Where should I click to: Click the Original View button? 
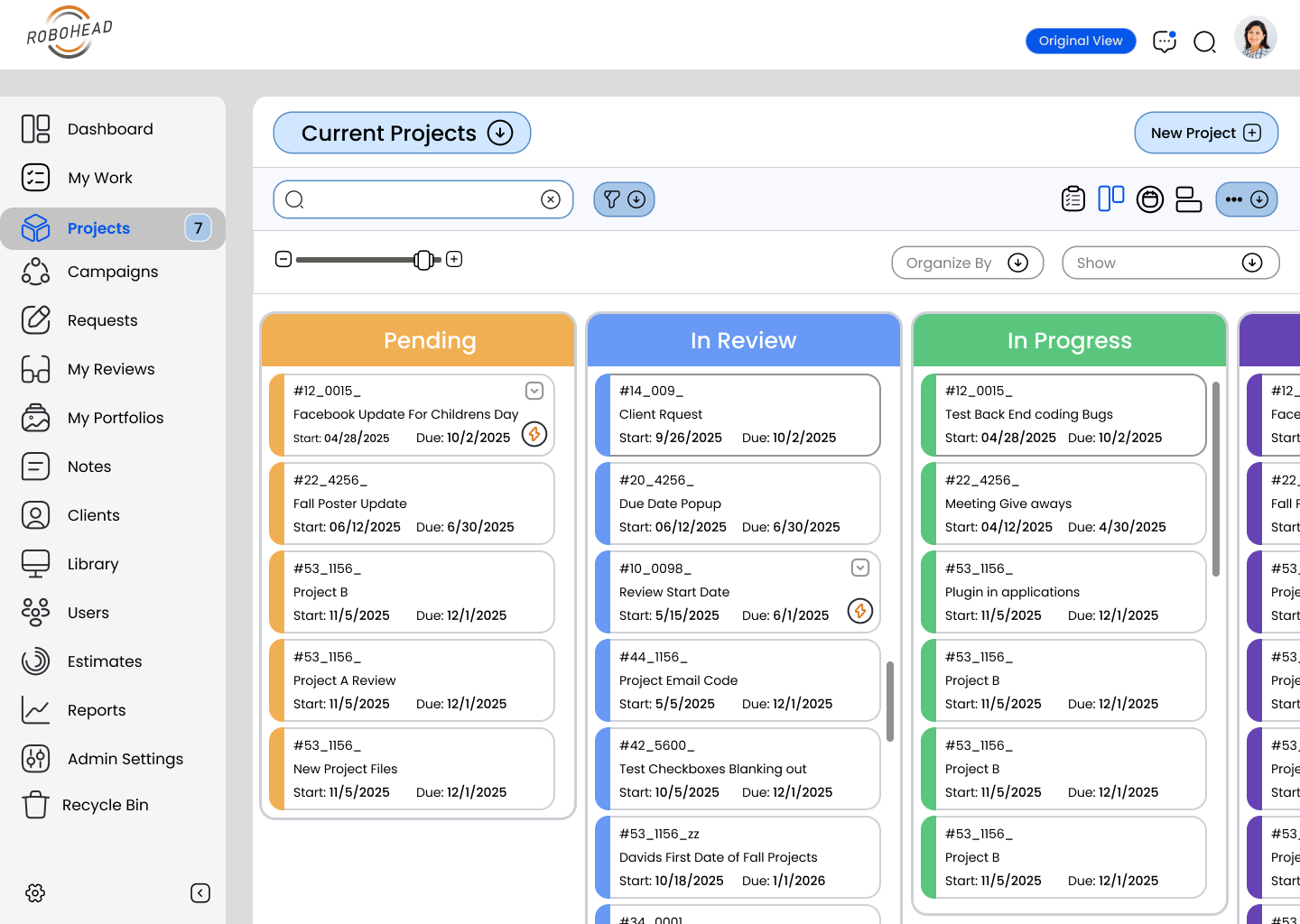coord(1081,41)
